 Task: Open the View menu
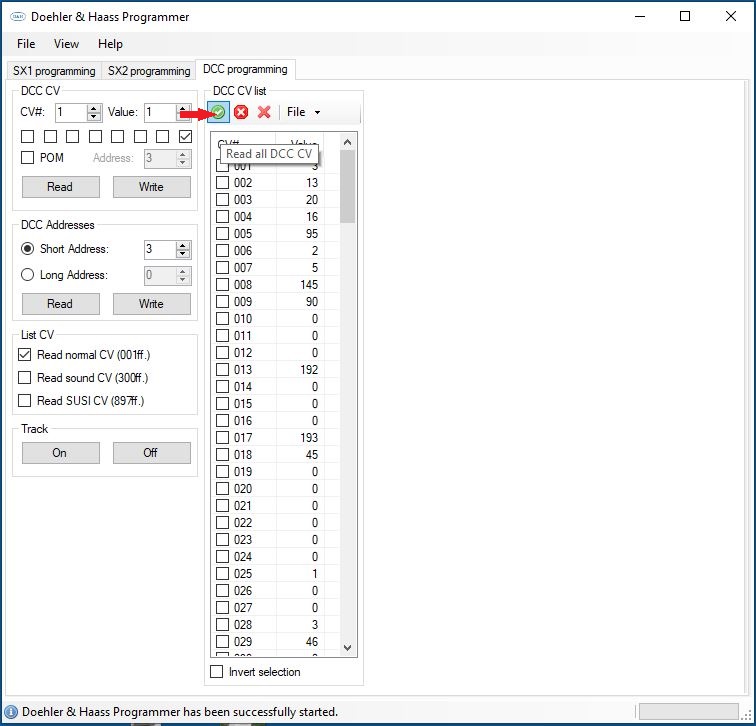[x=66, y=44]
